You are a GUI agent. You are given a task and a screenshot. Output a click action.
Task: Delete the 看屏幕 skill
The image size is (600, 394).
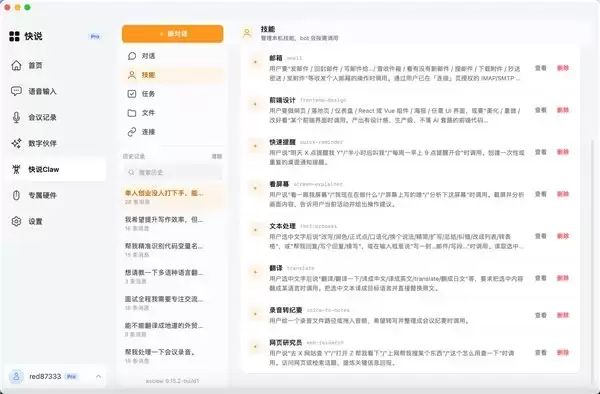[562, 194]
